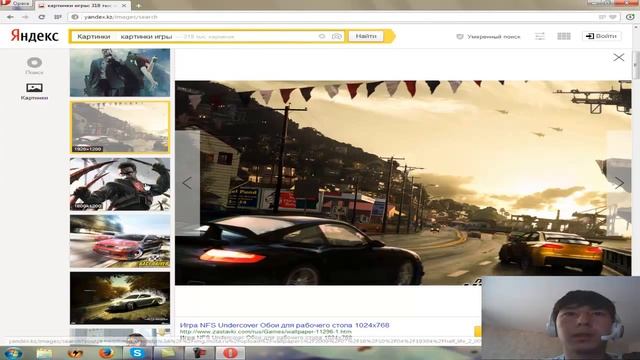Open the Opera menu button
This screenshot has width=640, height=360.
click(x=16, y=4)
